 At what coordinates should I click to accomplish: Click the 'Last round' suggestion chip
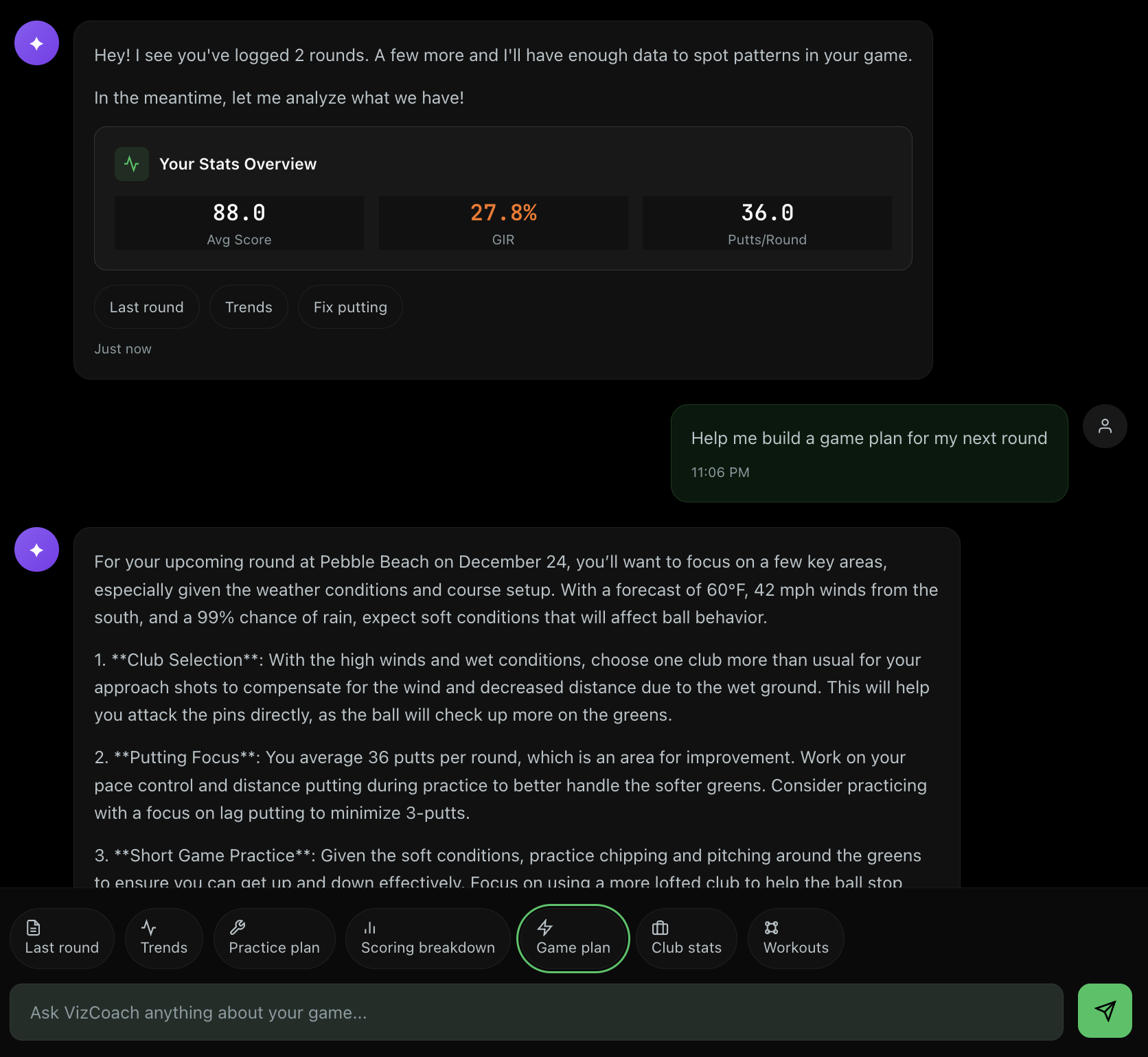coord(146,307)
